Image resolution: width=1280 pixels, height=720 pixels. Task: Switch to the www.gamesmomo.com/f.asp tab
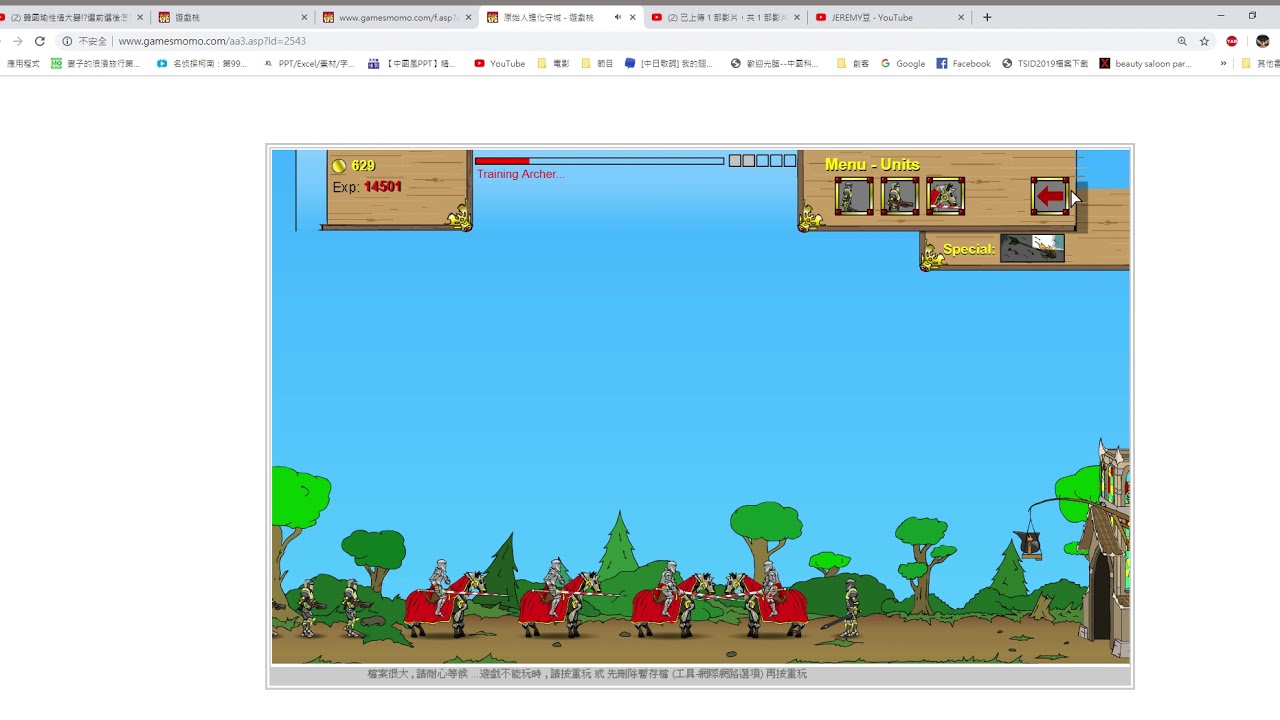click(x=397, y=17)
